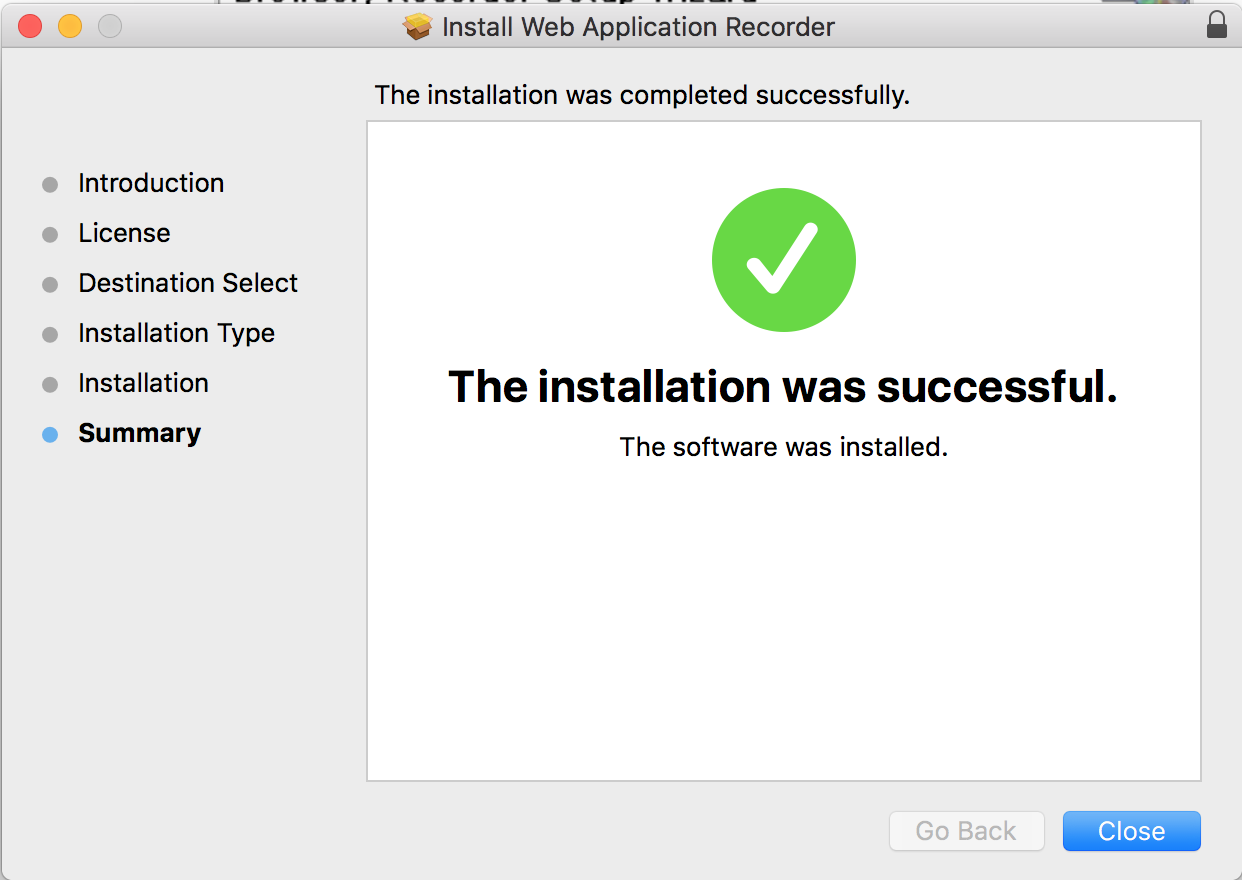
Task: Minimize the installer with the yellow button
Action: (x=70, y=27)
